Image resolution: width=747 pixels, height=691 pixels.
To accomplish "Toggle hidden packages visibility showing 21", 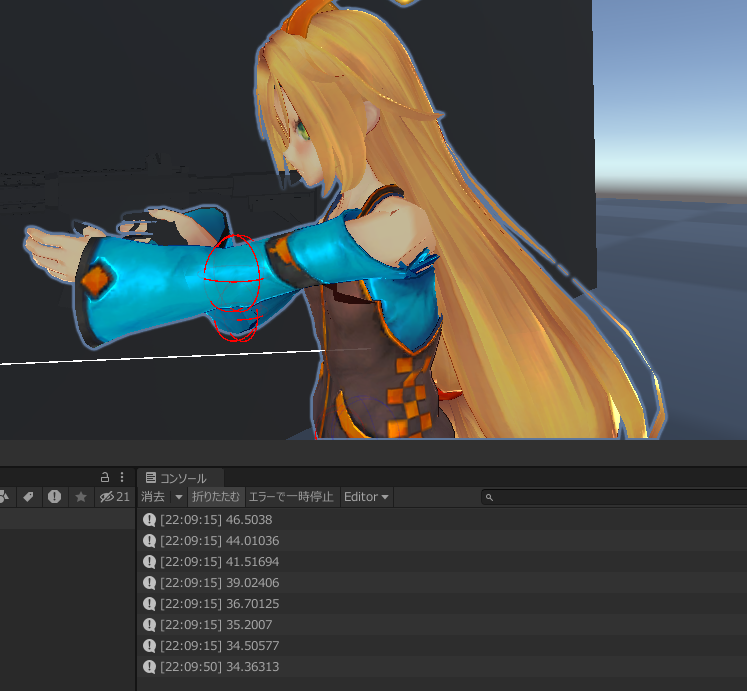I will click(x=114, y=497).
